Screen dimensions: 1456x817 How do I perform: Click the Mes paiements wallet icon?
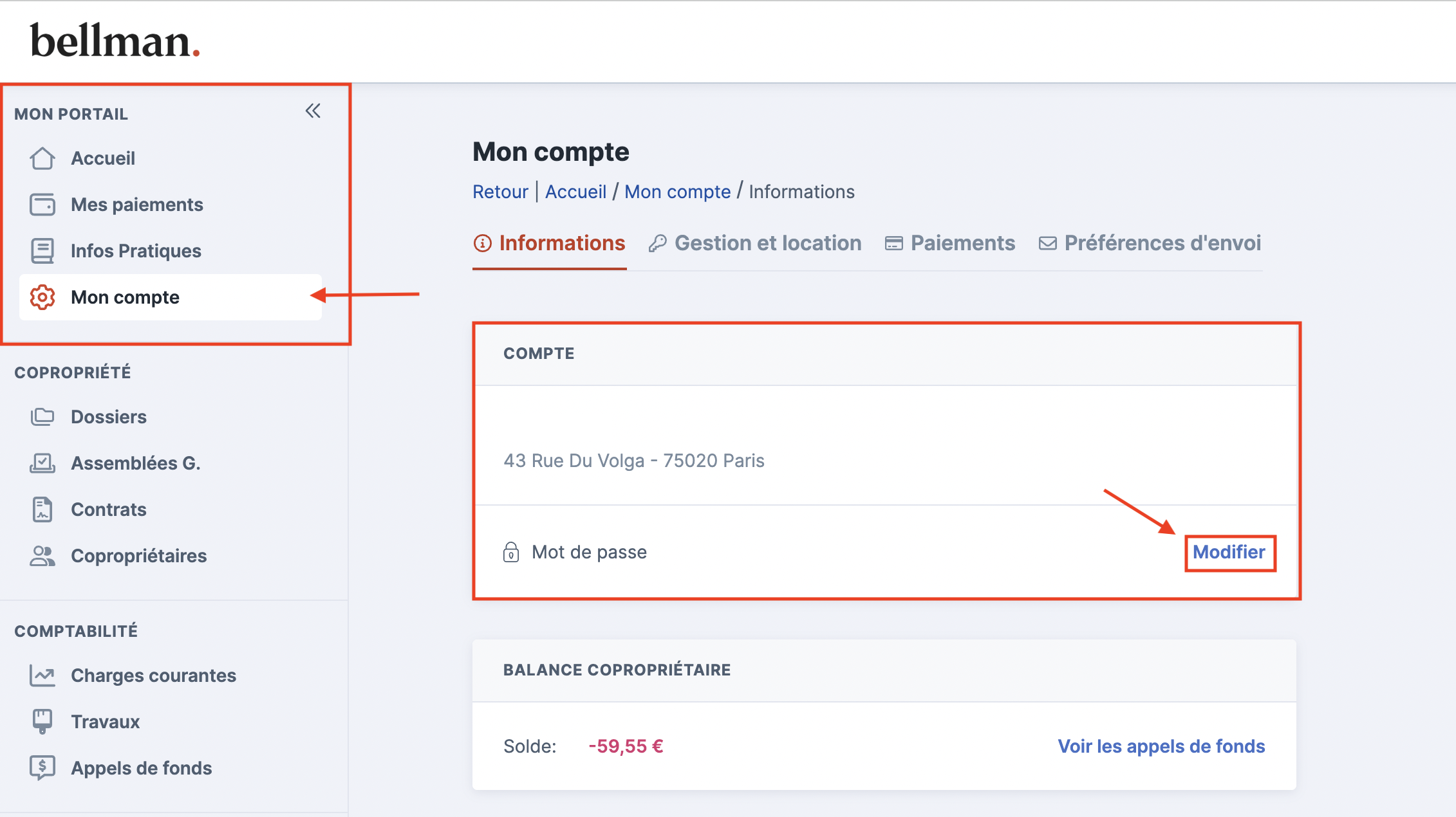coord(42,205)
